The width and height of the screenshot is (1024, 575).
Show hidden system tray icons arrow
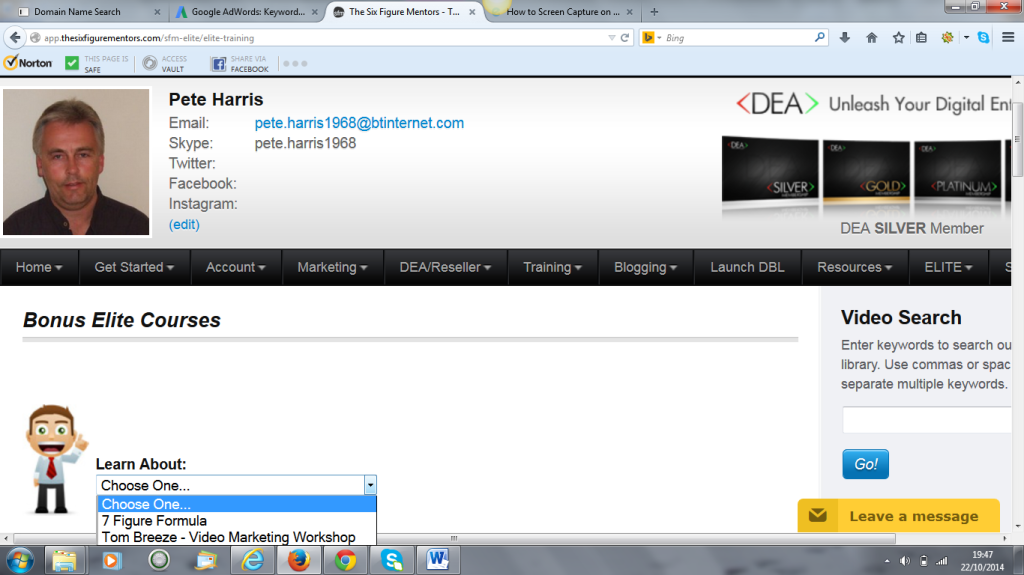(887, 561)
